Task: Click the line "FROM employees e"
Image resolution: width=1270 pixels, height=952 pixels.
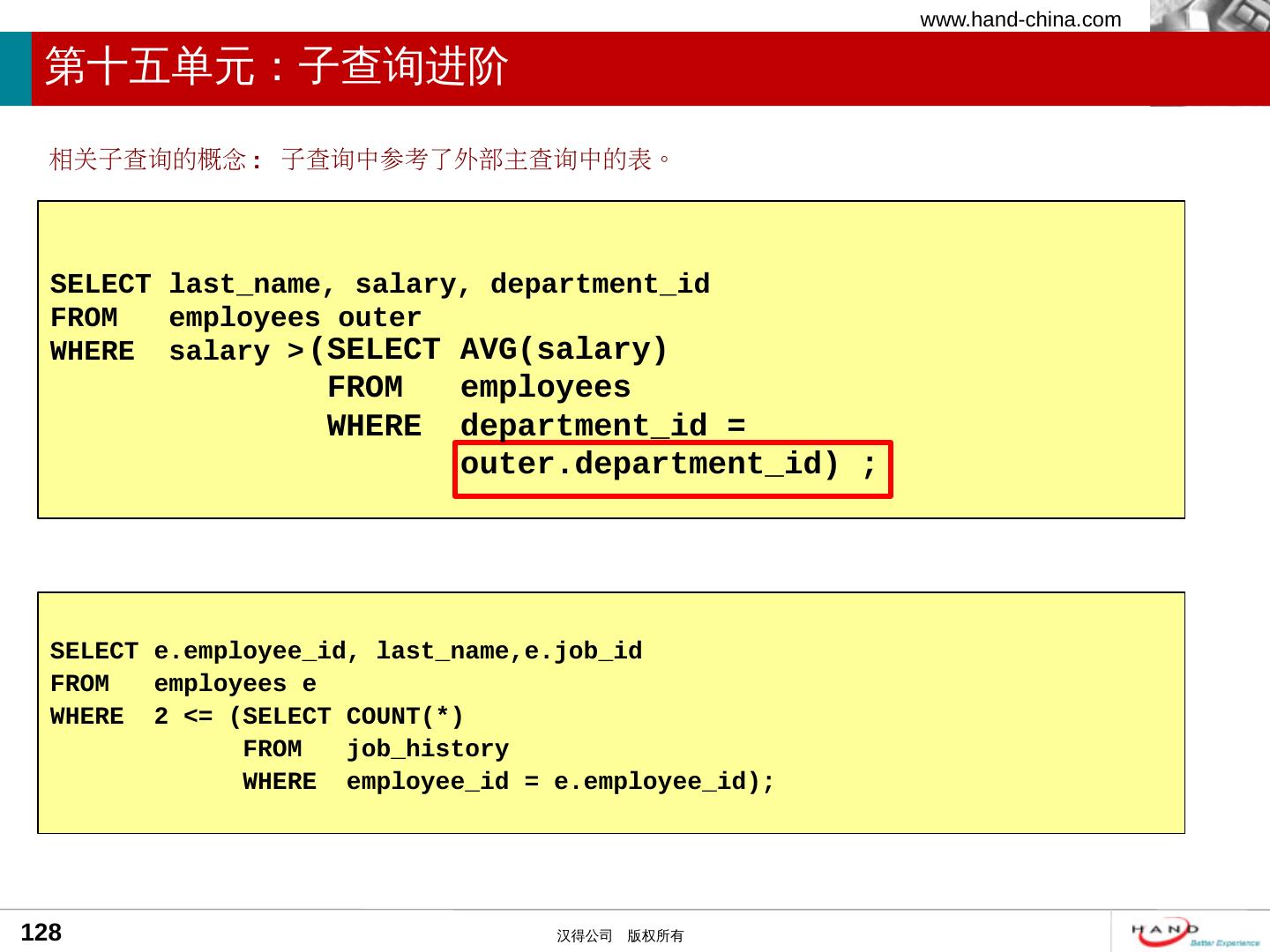Action: click(x=183, y=684)
